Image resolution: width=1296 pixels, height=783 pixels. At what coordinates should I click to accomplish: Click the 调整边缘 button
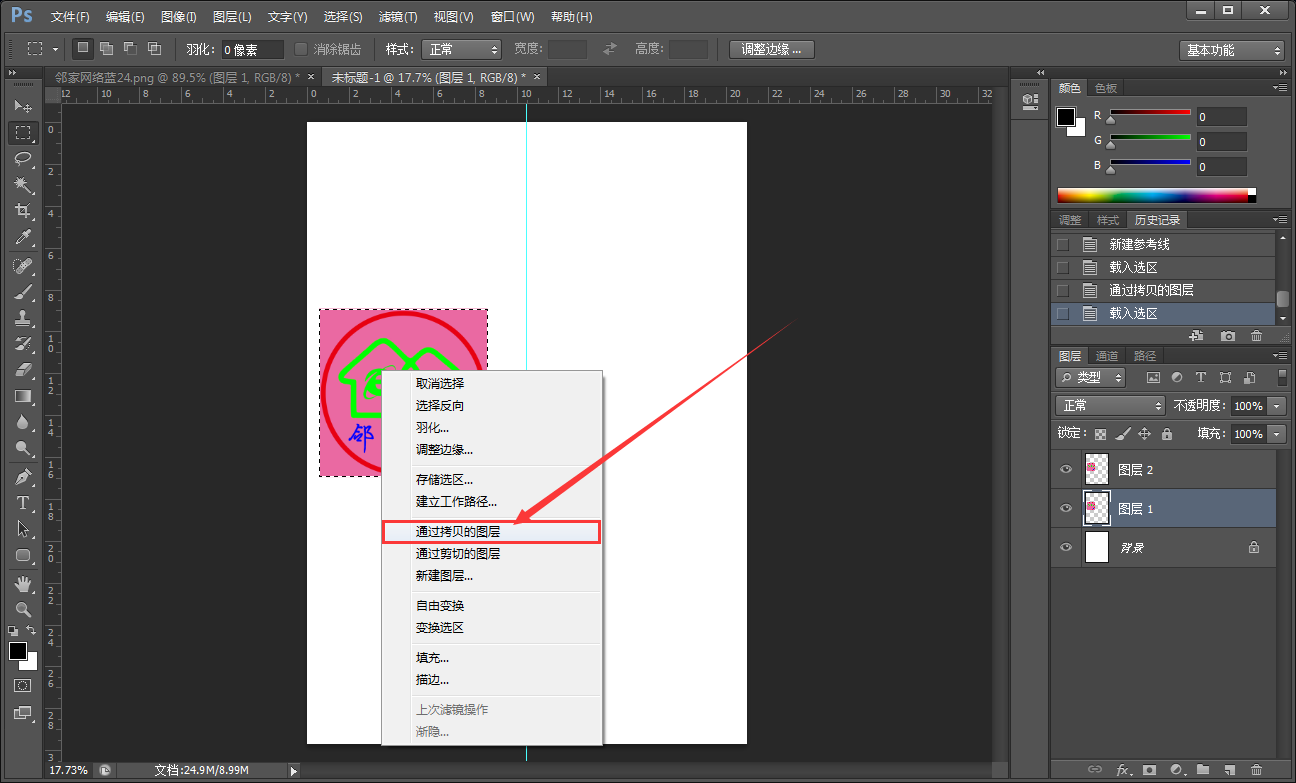pos(771,49)
